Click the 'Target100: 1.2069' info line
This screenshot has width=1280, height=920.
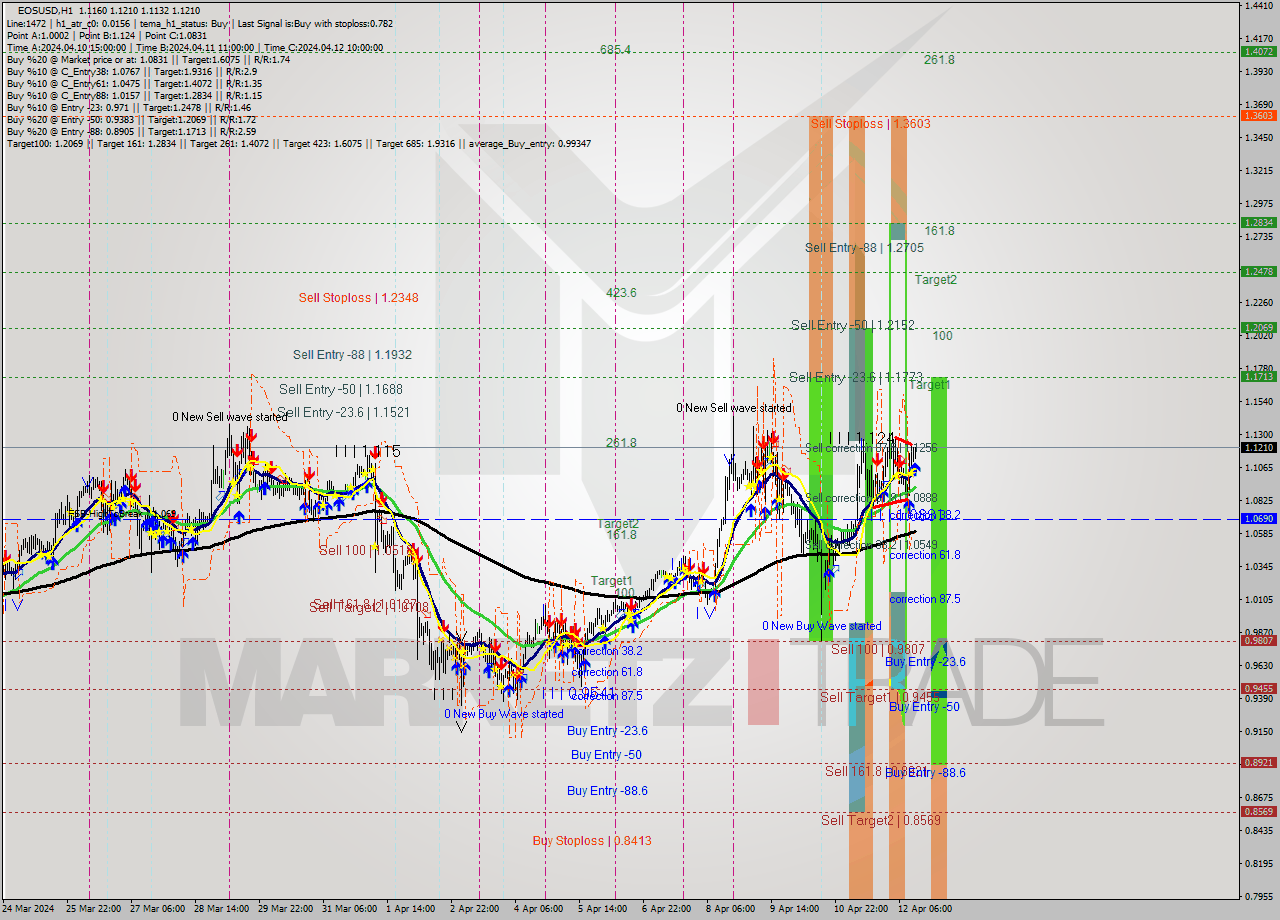tap(298, 144)
